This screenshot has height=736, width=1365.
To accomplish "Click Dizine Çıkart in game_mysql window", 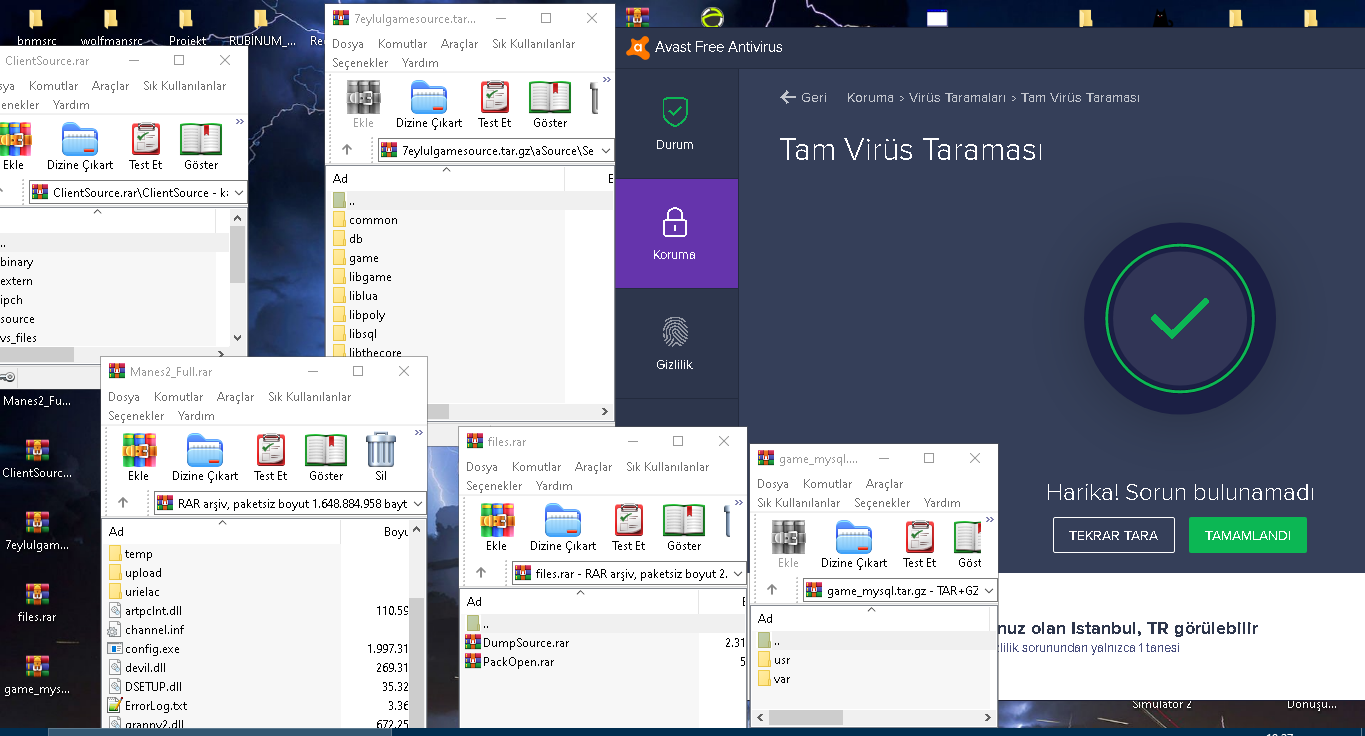I will pyautogui.click(x=854, y=544).
